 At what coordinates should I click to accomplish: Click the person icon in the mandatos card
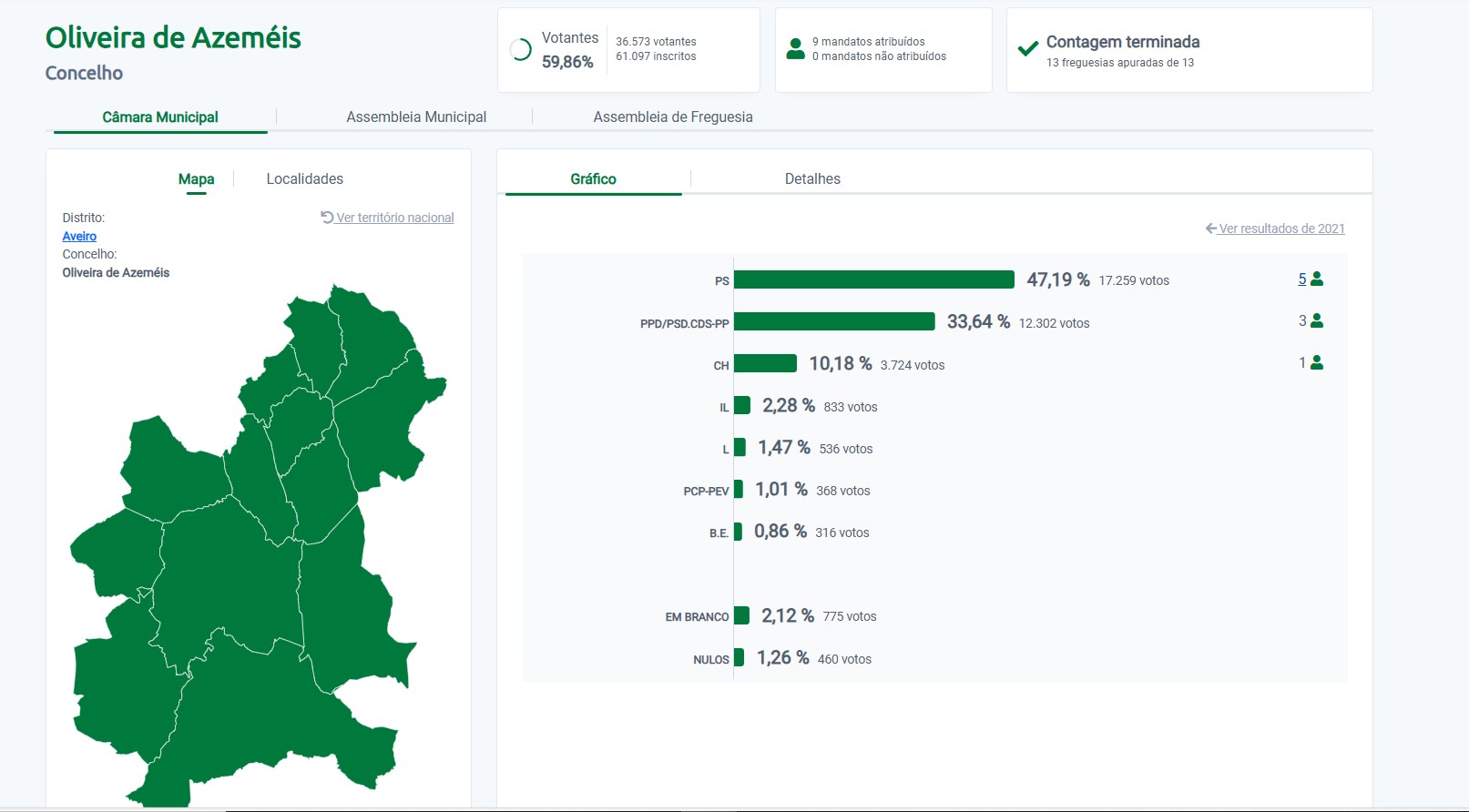tap(795, 49)
